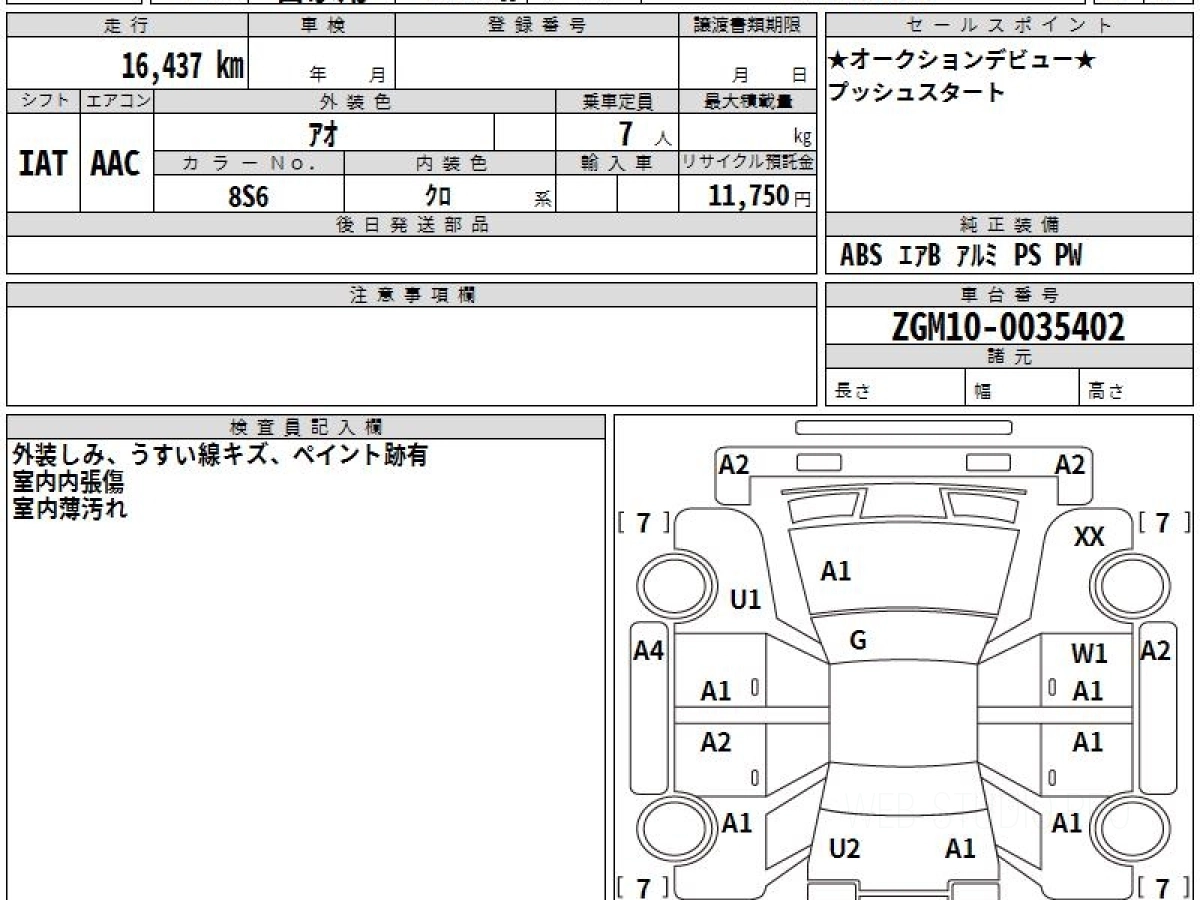Viewport: 1200px width, 900px height.
Task: Select the プッシュスタート text
Action: click(x=916, y=92)
